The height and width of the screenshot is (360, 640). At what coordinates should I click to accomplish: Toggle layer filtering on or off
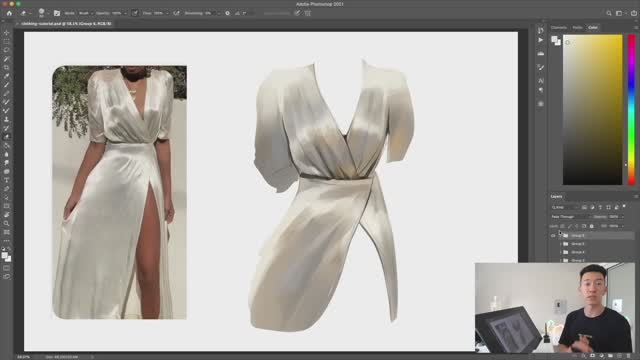click(624, 207)
